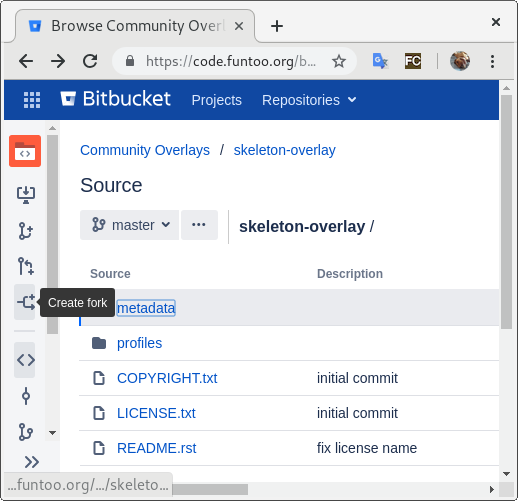This screenshot has height=501, width=518.
Task: Open the Chrome three-dot menu
Action: pos(492,61)
